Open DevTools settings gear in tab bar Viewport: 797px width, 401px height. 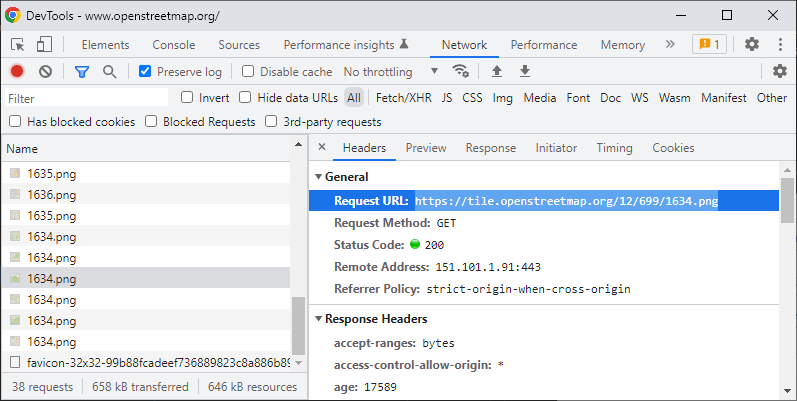click(752, 44)
